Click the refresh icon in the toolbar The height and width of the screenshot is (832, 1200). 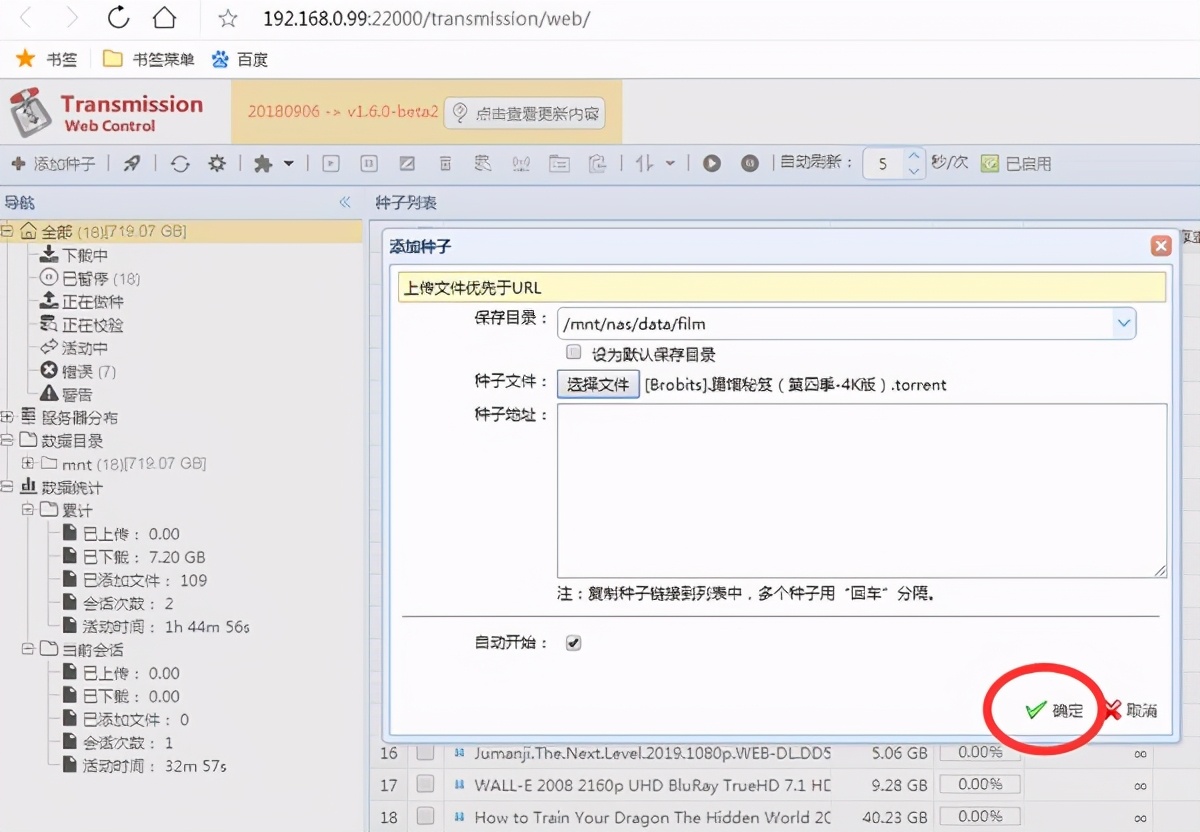180,163
